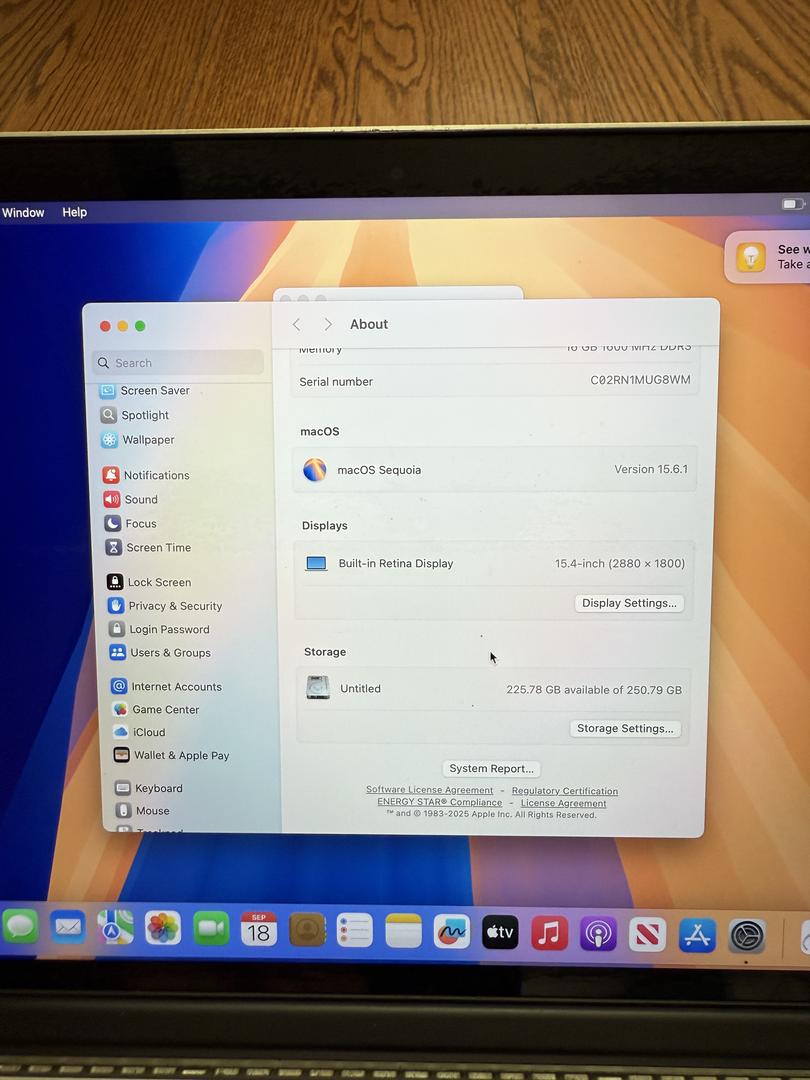Viewport: 810px width, 1080px height.
Task: Launch the Photos app from the Dock
Action: pyautogui.click(x=163, y=928)
